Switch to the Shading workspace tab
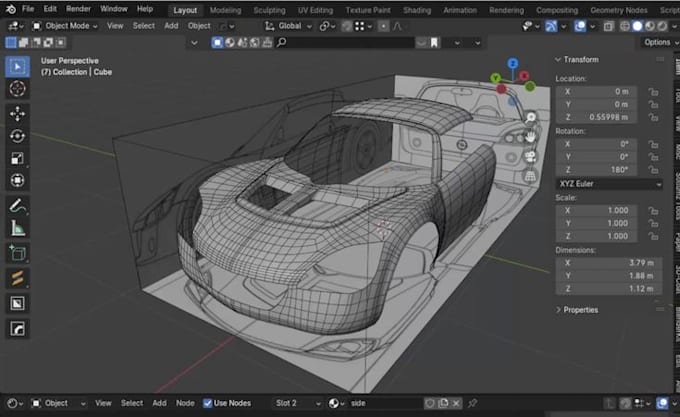 417,10
